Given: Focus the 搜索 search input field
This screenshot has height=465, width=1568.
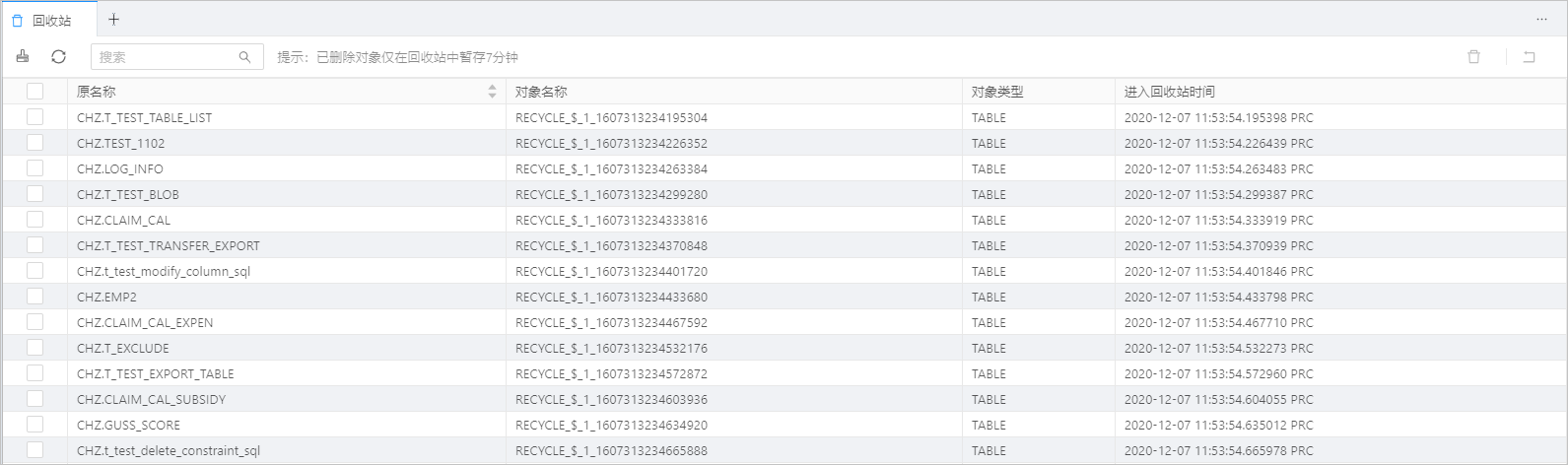Looking at the screenshot, I should pyautogui.click(x=163, y=57).
